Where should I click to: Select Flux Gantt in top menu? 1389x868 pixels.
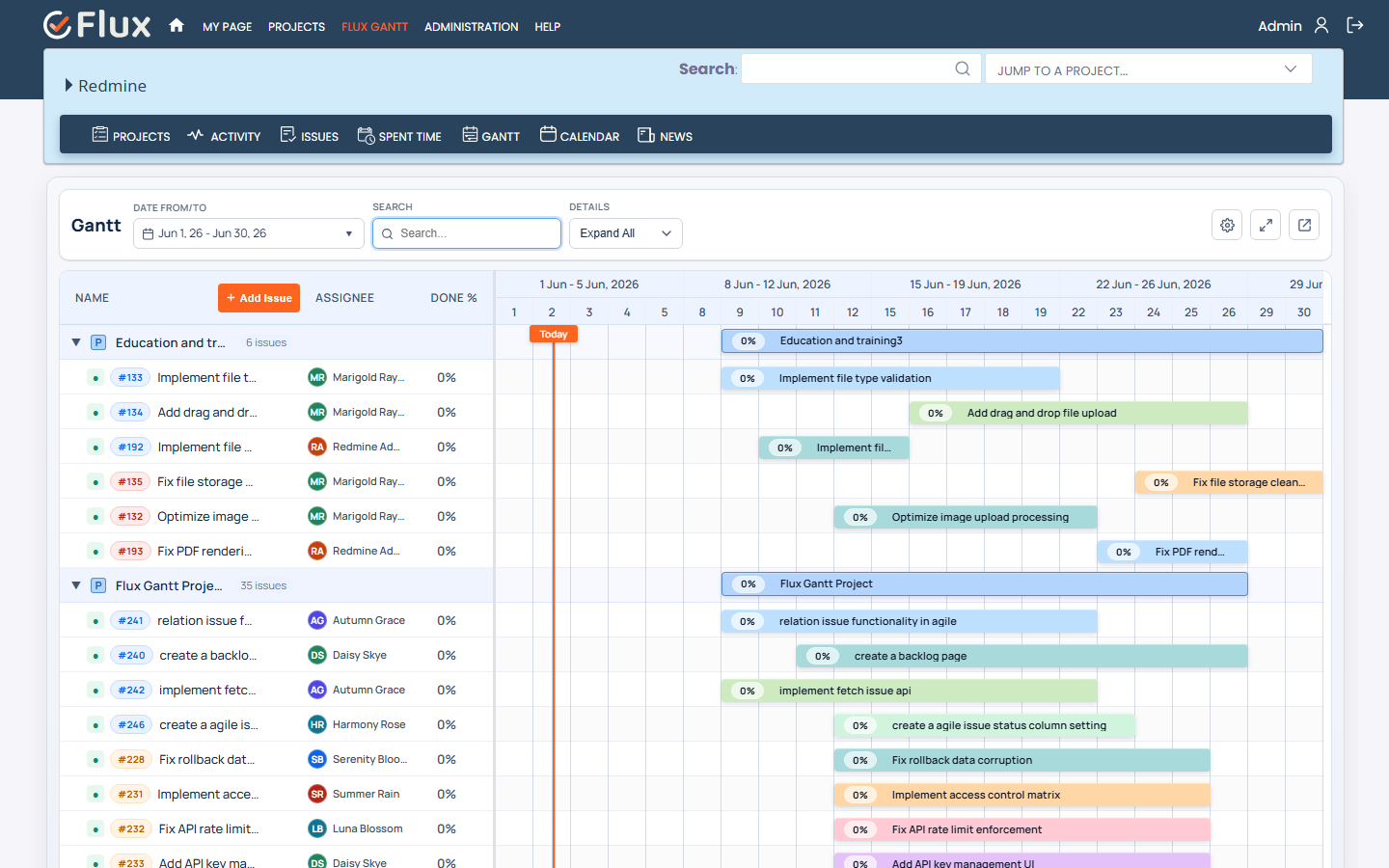click(x=374, y=27)
